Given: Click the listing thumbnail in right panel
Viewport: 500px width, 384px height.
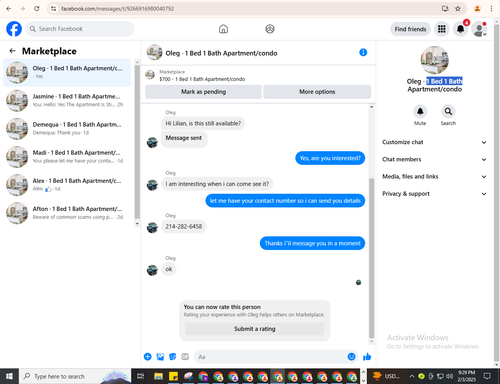Looking at the screenshot, I should (434, 60).
